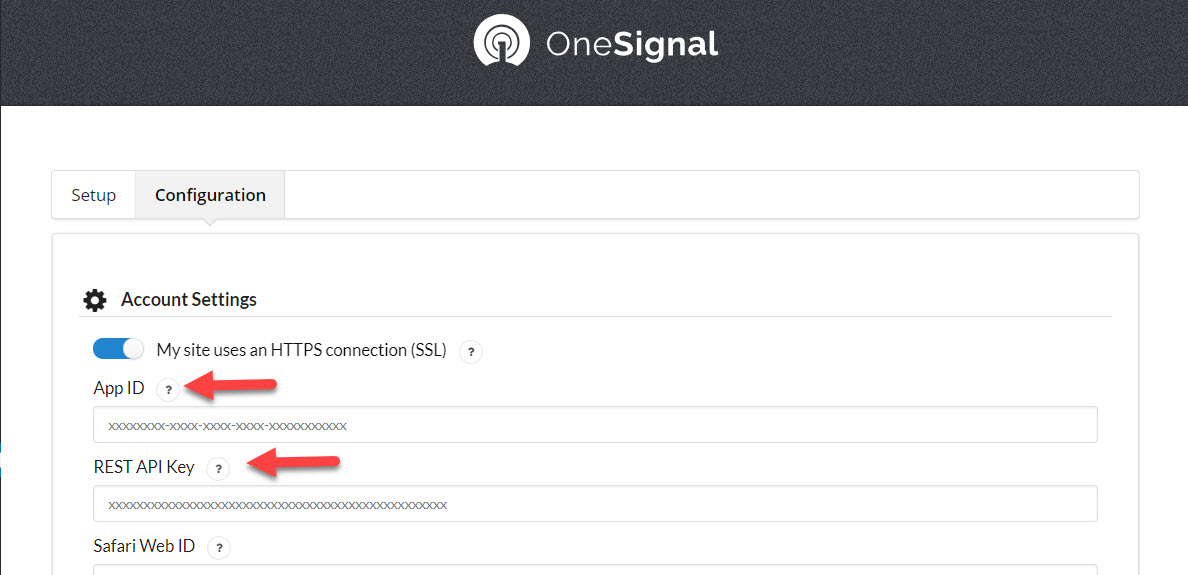The width and height of the screenshot is (1188, 575).
Task: Click the Safari Web ID label
Action: [x=144, y=546]
